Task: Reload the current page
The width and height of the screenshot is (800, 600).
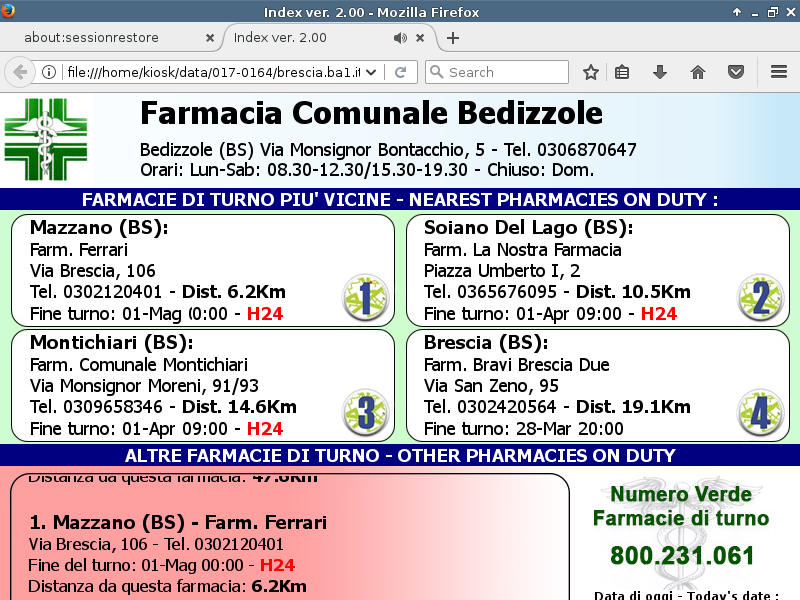Action: pyautogui.click(x=400, y=72)
